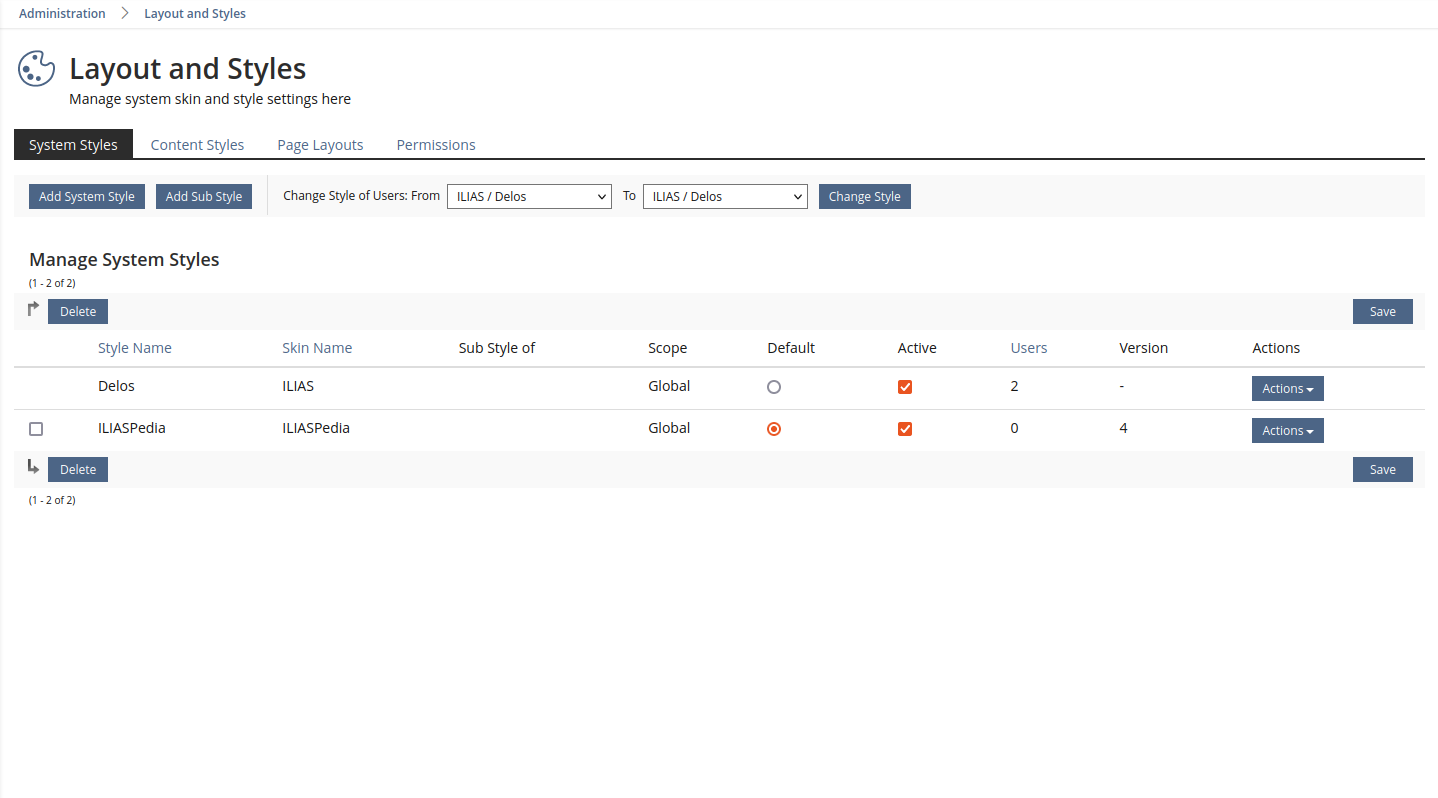Screen dimensions: 1438x798
Task: Open the To style dropdown
Action: pyautogui.click(x=725, y=196)
